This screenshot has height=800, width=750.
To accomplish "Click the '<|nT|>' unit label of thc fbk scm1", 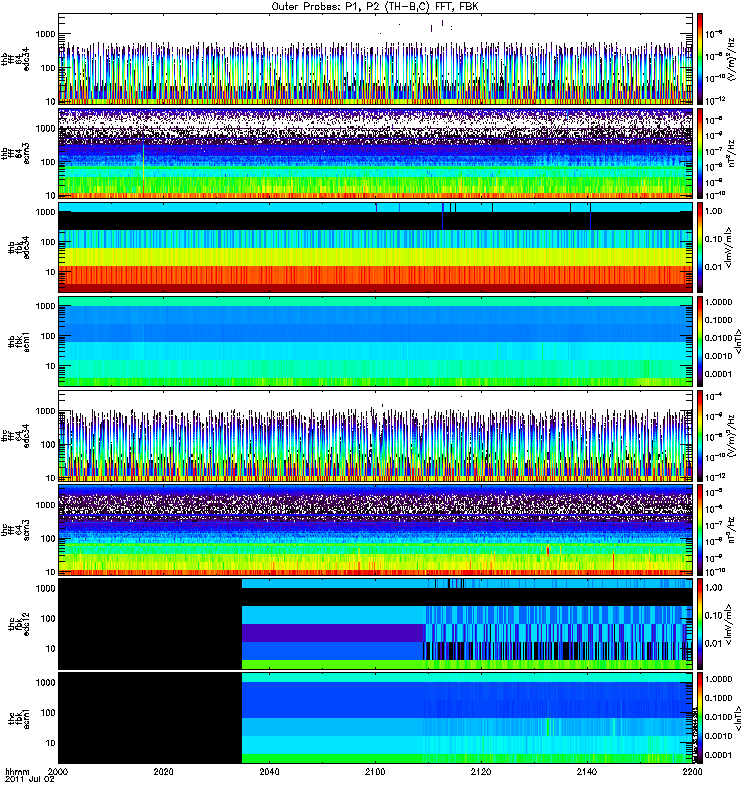I will point(738,718).
